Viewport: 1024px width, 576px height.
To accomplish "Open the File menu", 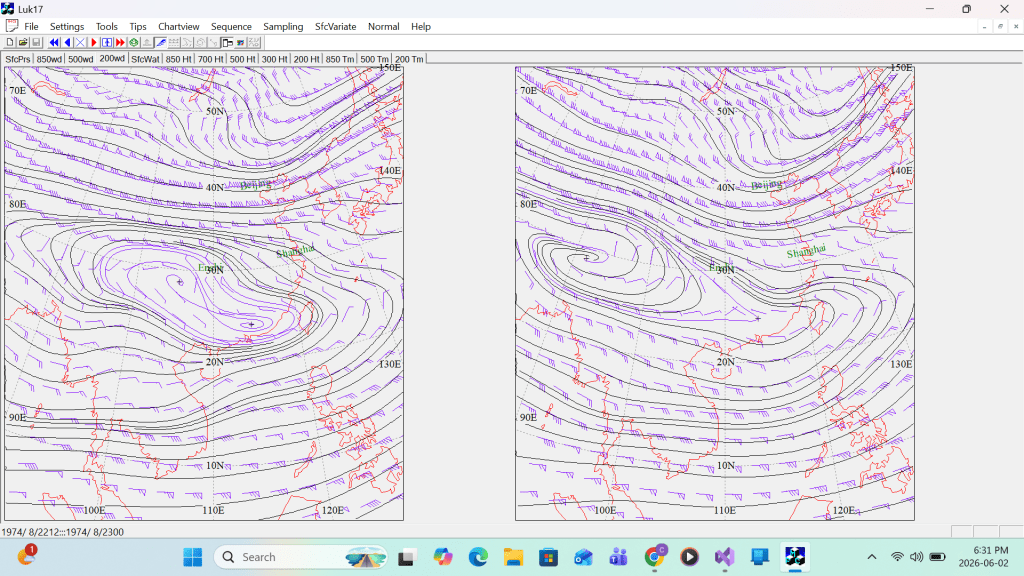I will coord(31,27).
